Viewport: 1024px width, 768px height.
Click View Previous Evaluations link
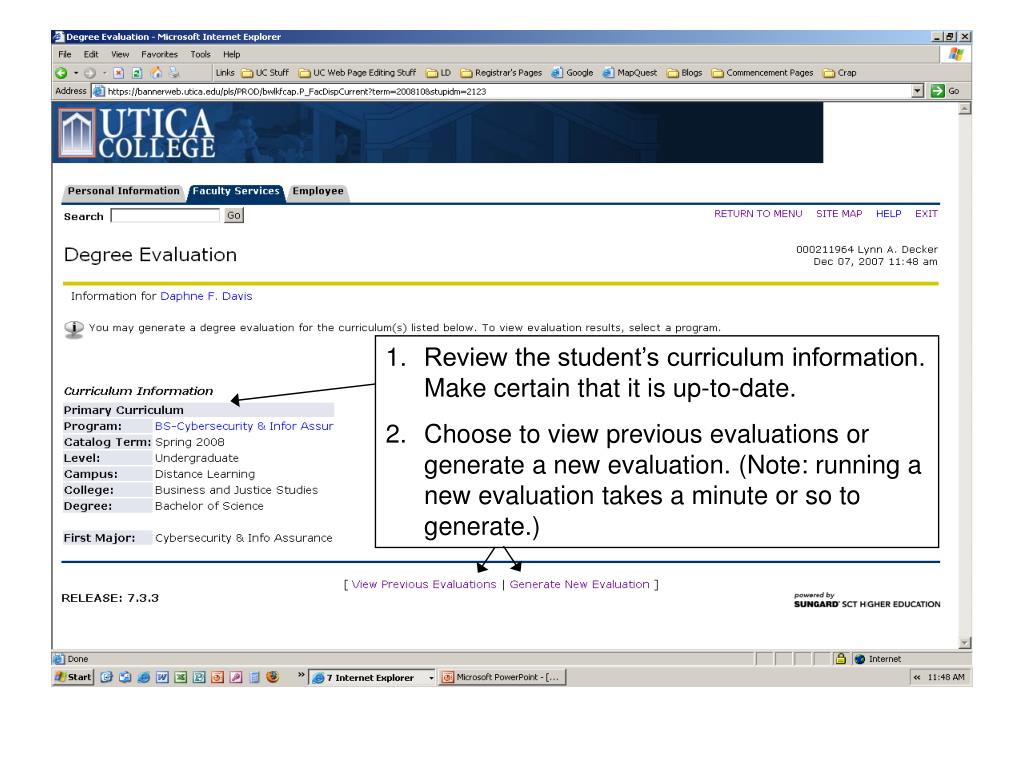424,584
